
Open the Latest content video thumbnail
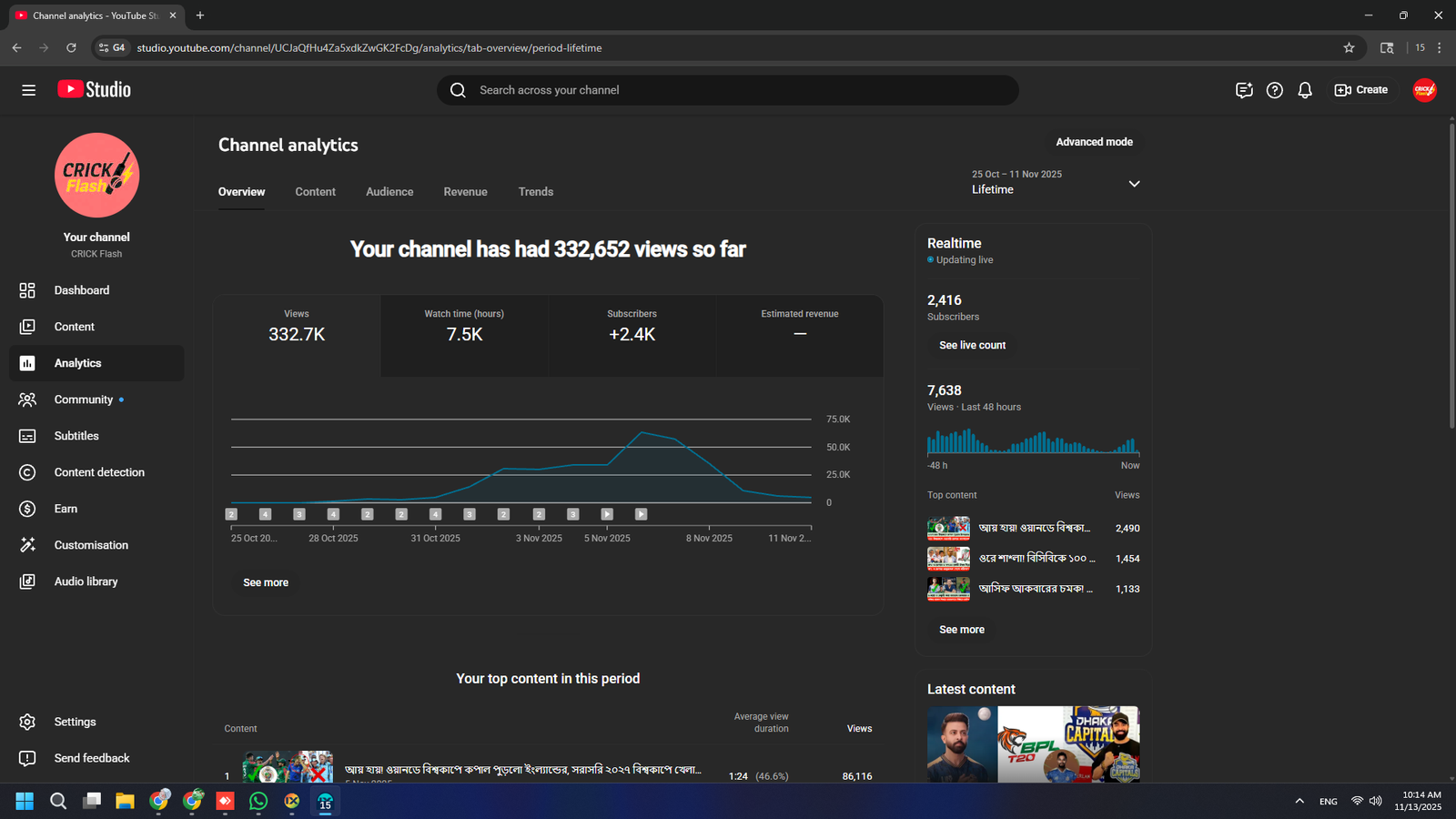point(1033,744)
